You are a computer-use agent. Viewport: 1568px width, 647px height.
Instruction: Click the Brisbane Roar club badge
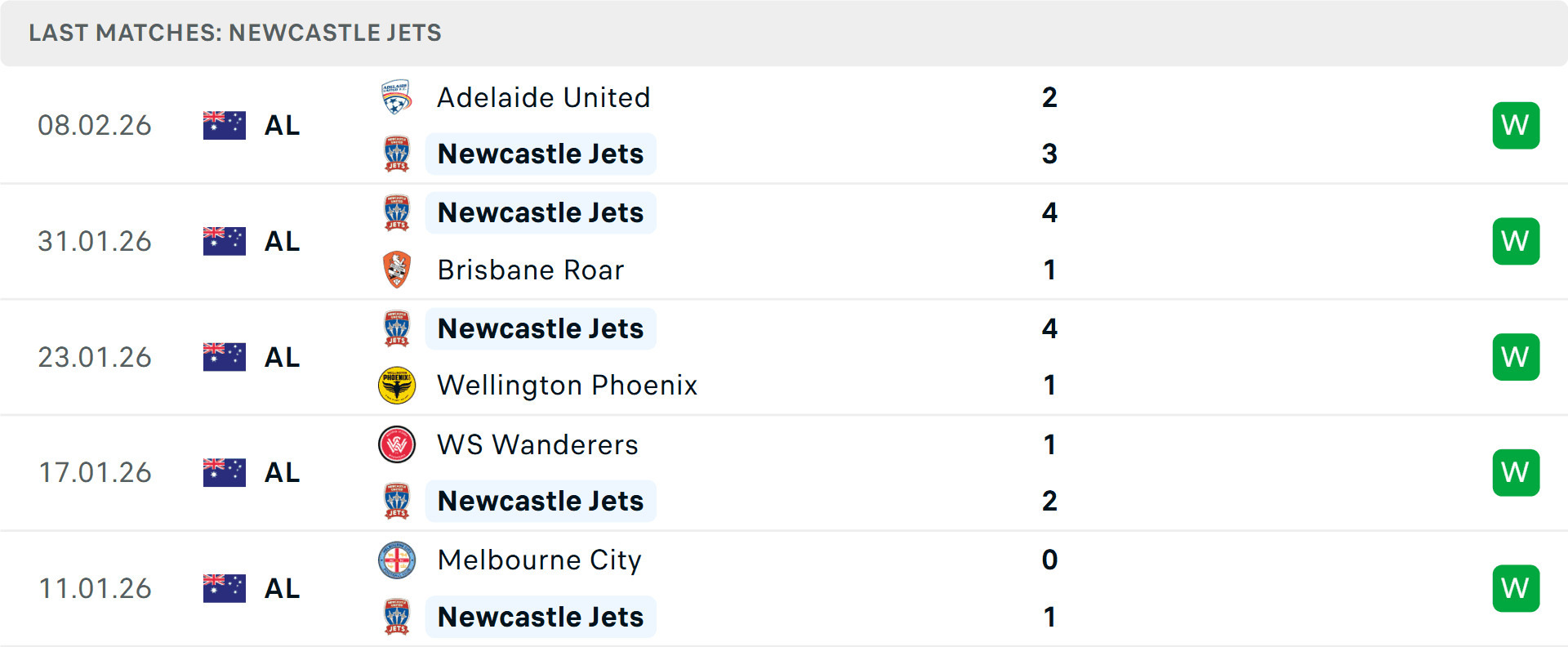click(x=398, y=270)
